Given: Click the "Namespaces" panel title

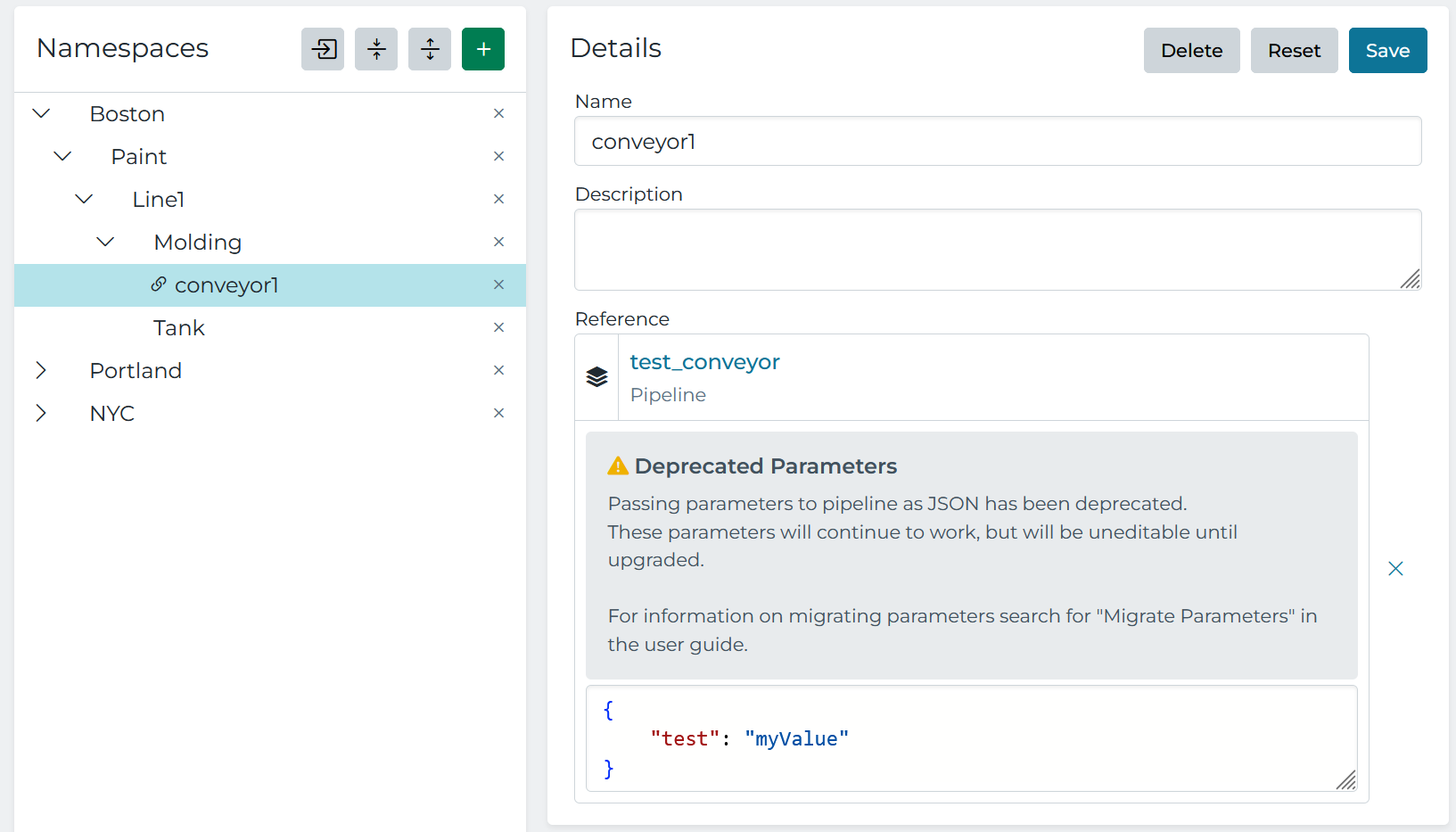Looking at the screenshot, I should pos(123,48).
